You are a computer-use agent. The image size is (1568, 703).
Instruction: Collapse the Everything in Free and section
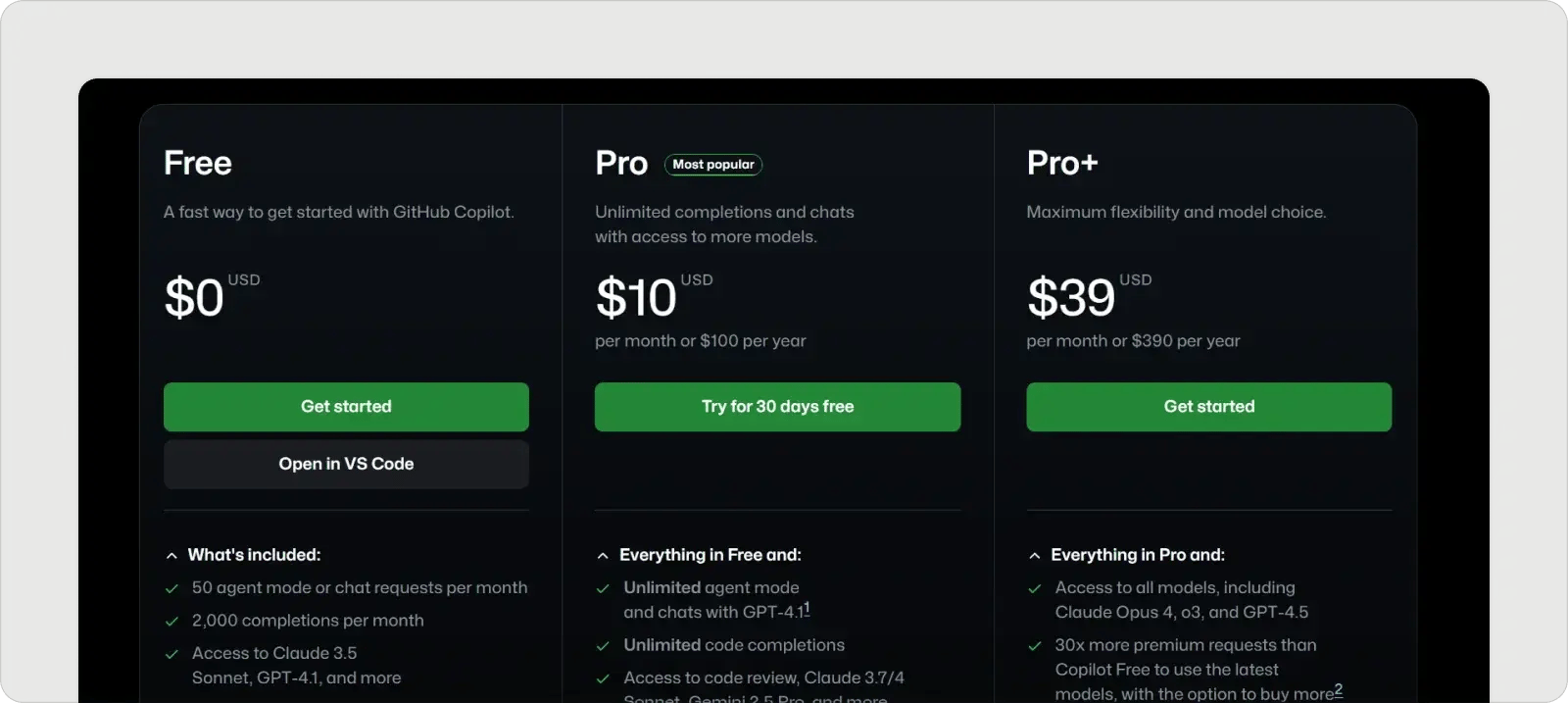(604, 555)
